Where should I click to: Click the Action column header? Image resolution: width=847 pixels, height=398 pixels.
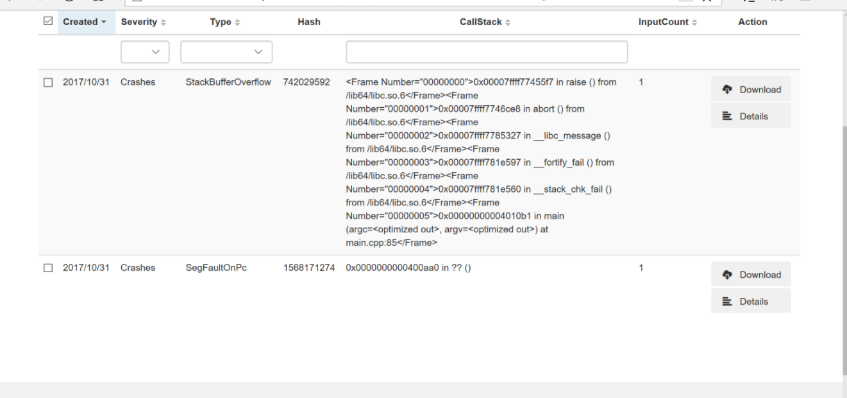(x=752, y=22)
